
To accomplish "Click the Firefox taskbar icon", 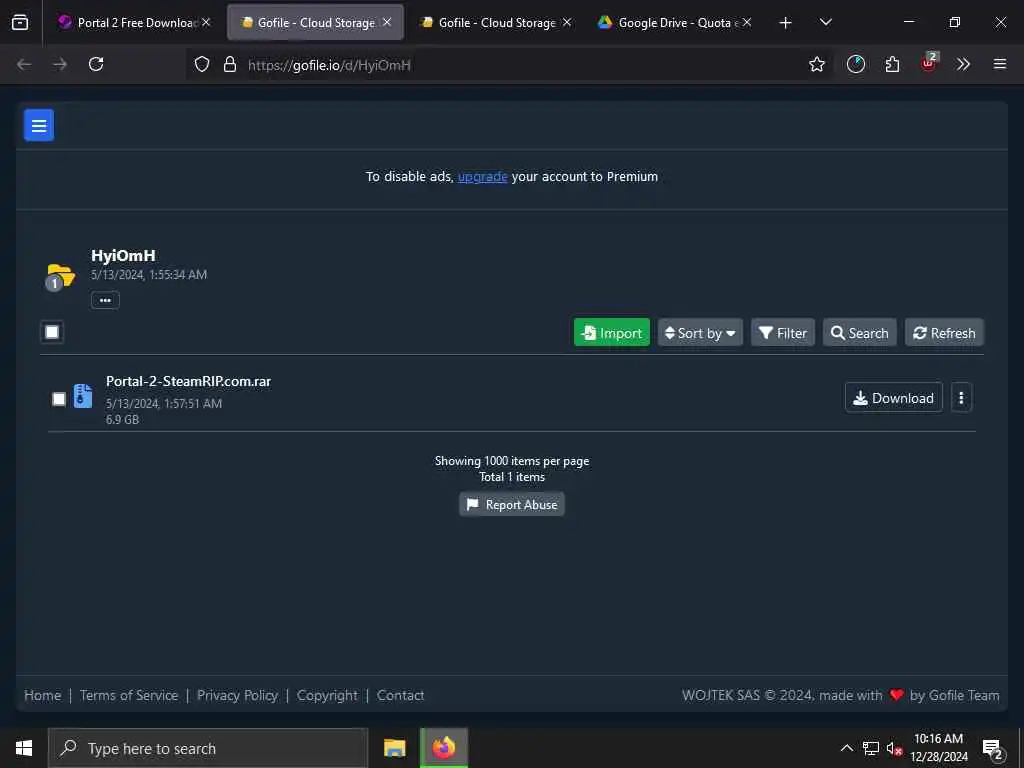I will (x=443, y=748).
